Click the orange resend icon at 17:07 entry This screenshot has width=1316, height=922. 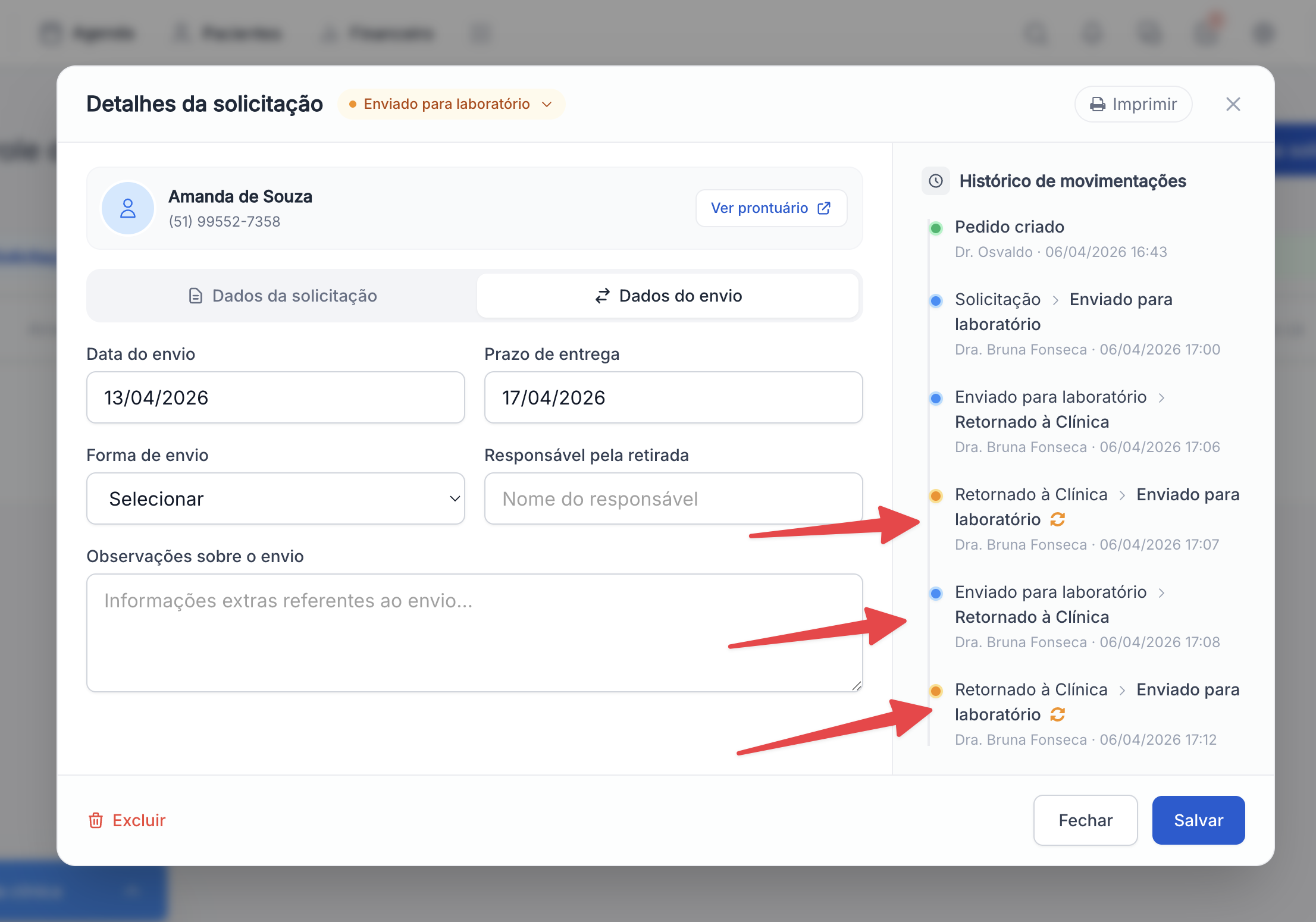click(1057, 519)
